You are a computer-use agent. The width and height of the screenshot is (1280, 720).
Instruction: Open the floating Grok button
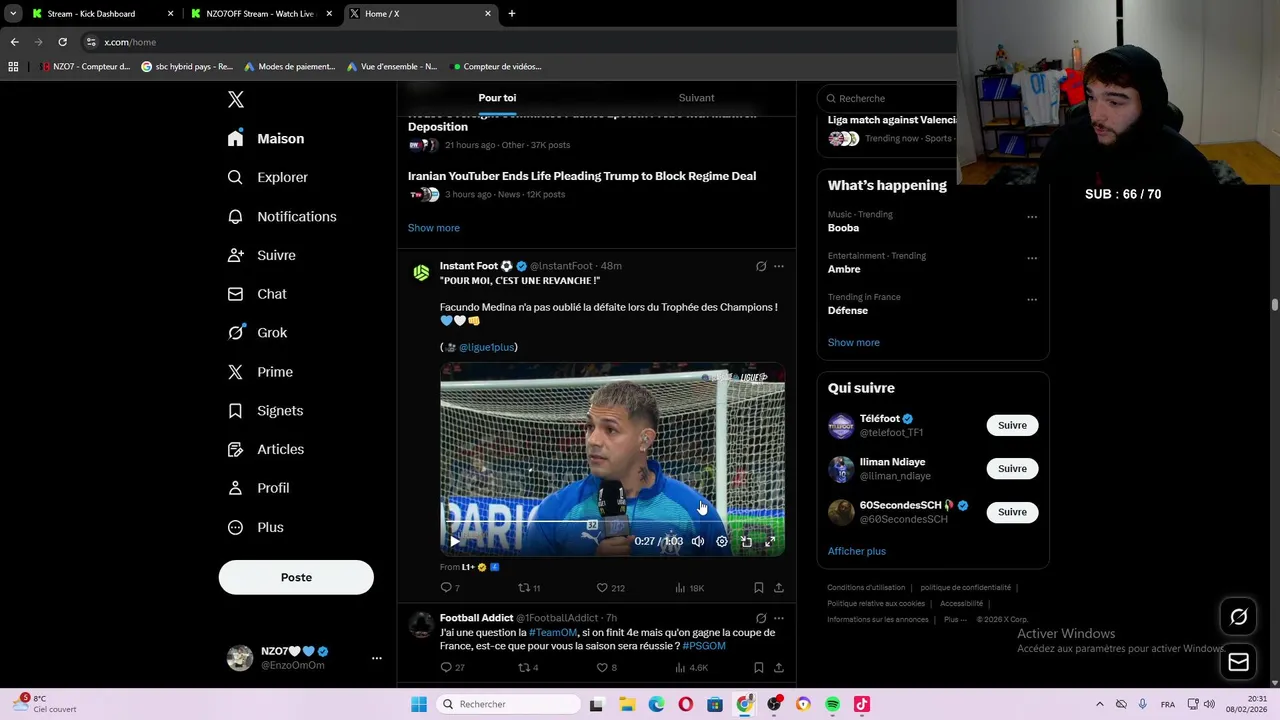pyautogui.click(x=1238, y=617)
